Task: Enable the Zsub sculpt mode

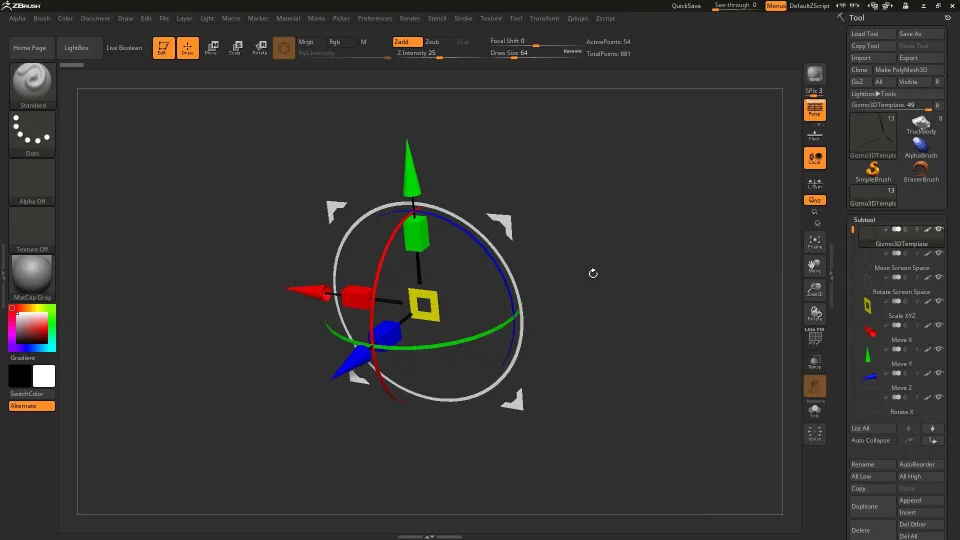Action: 432,42
